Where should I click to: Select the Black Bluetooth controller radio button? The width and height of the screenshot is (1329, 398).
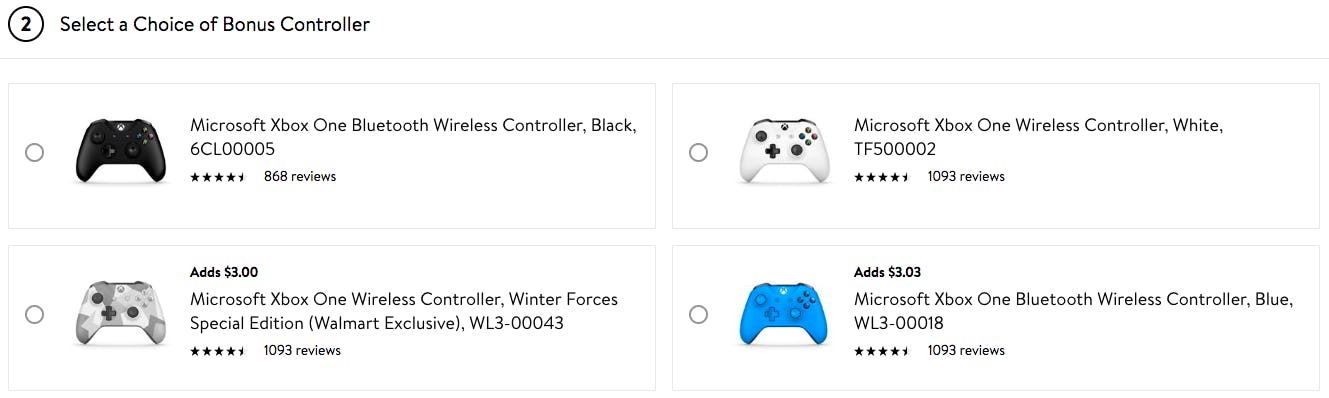point(34,152)
